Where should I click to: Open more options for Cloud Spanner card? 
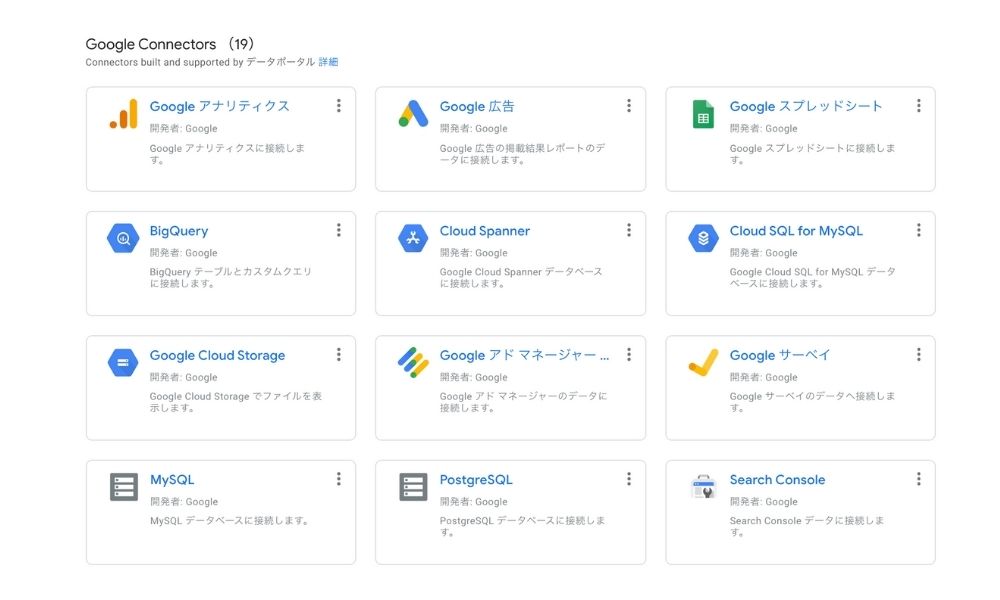(629, 230)
